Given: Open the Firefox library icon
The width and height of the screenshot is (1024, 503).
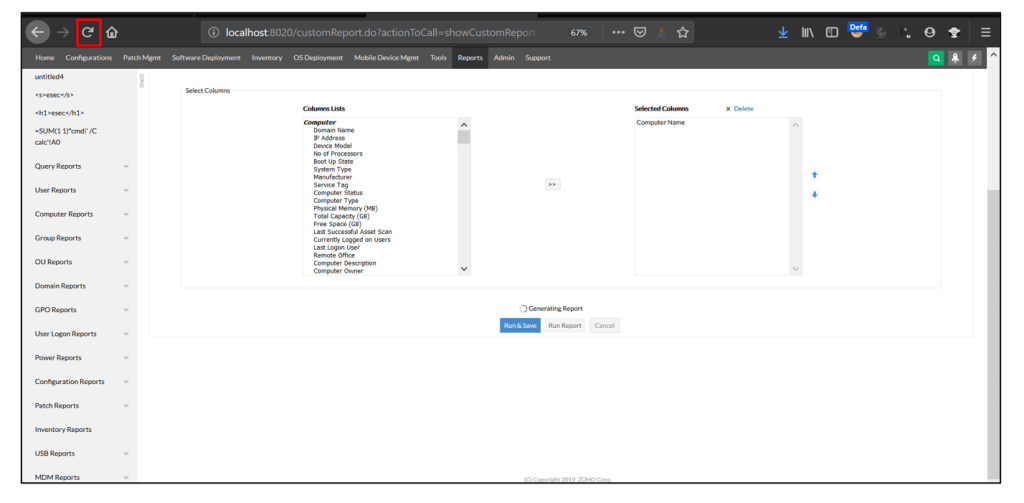Looking at the screenshot, I should [808, 32].
